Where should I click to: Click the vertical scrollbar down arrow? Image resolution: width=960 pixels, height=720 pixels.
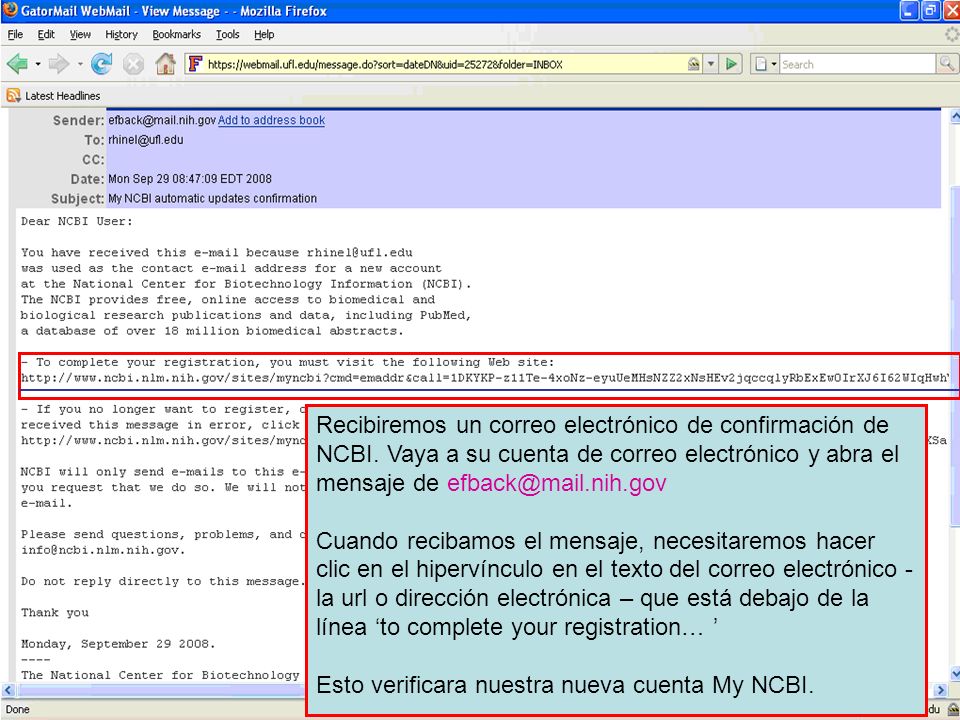click(x=954, y=674)
